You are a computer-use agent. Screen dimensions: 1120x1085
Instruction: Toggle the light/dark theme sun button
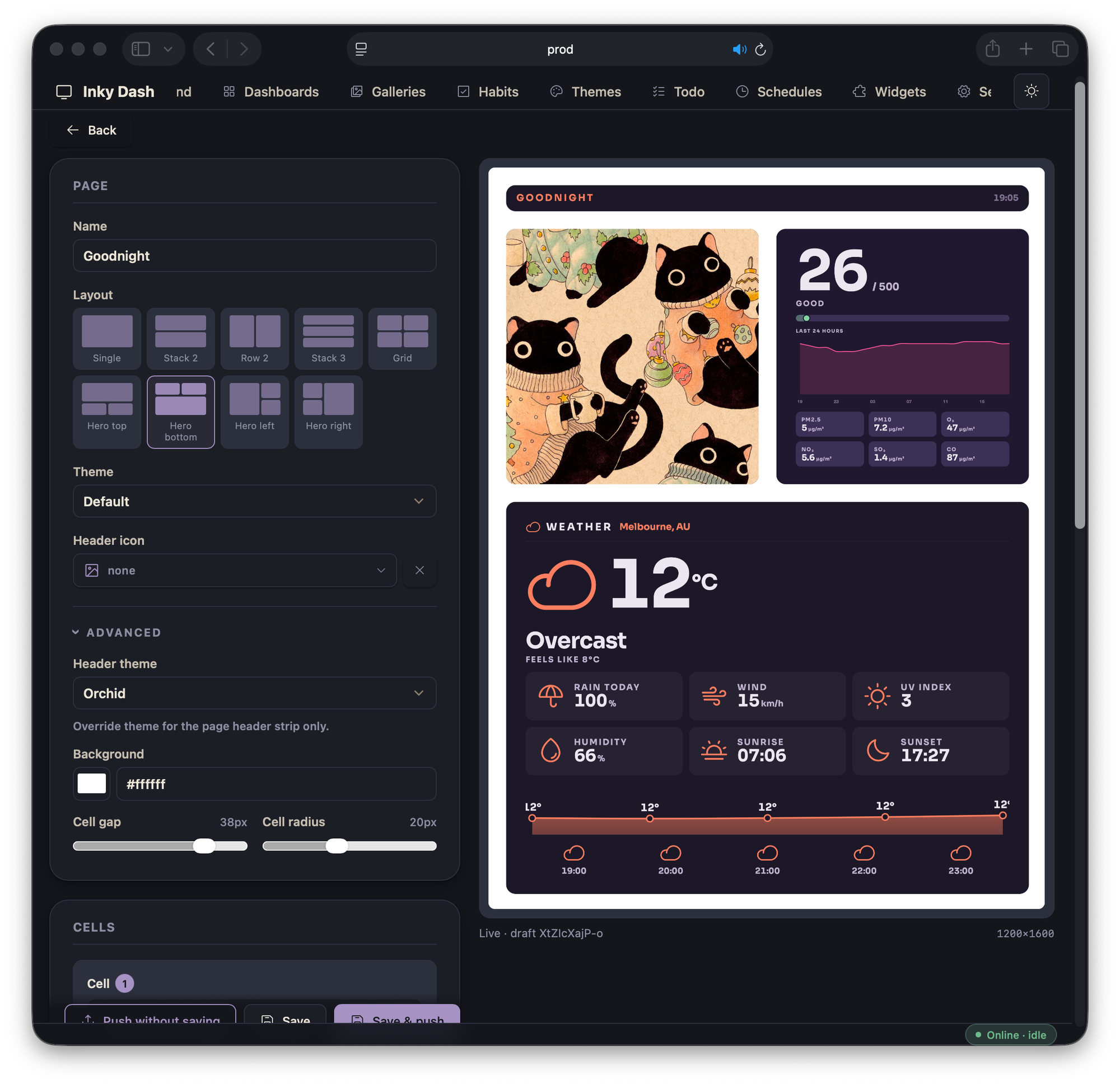pos(1032,91)
